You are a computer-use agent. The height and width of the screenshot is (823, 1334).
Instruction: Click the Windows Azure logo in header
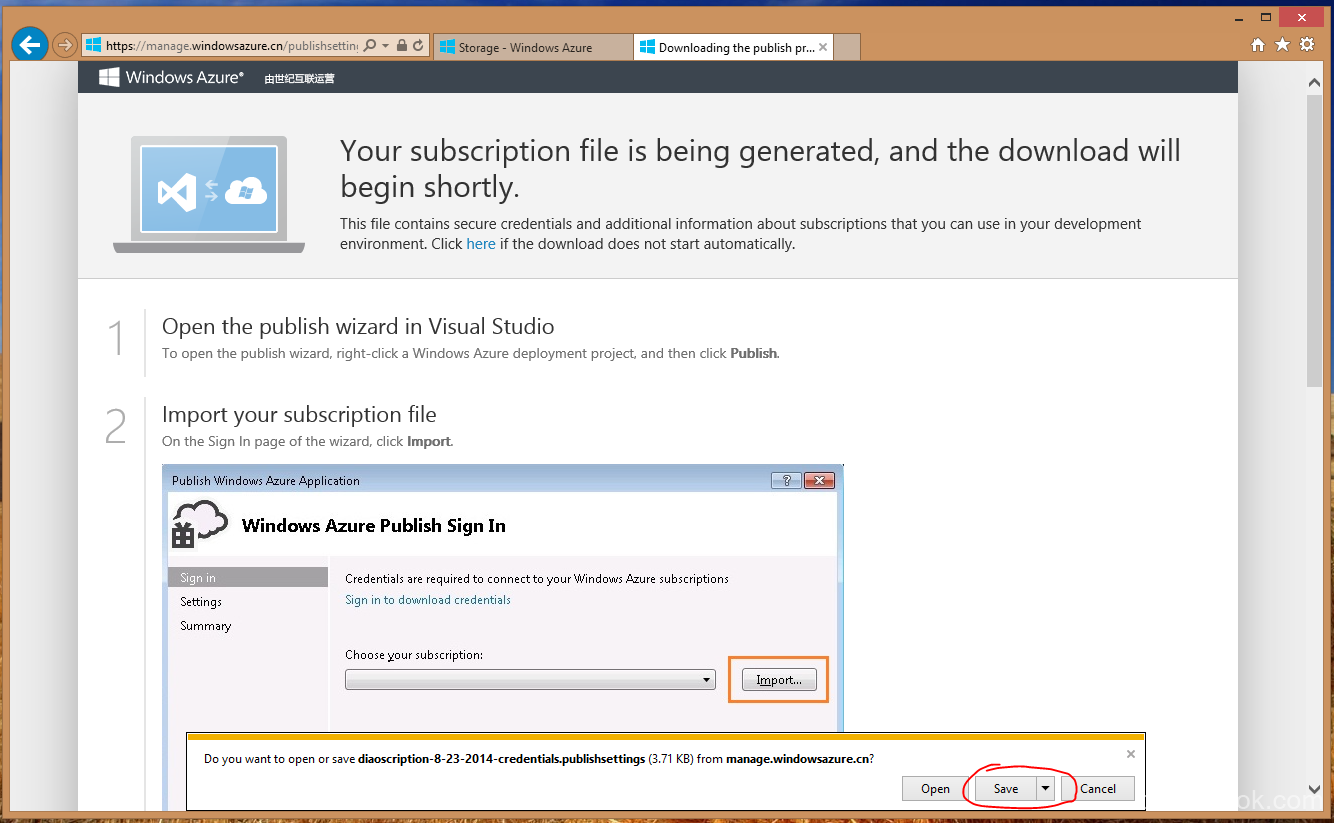171,77
